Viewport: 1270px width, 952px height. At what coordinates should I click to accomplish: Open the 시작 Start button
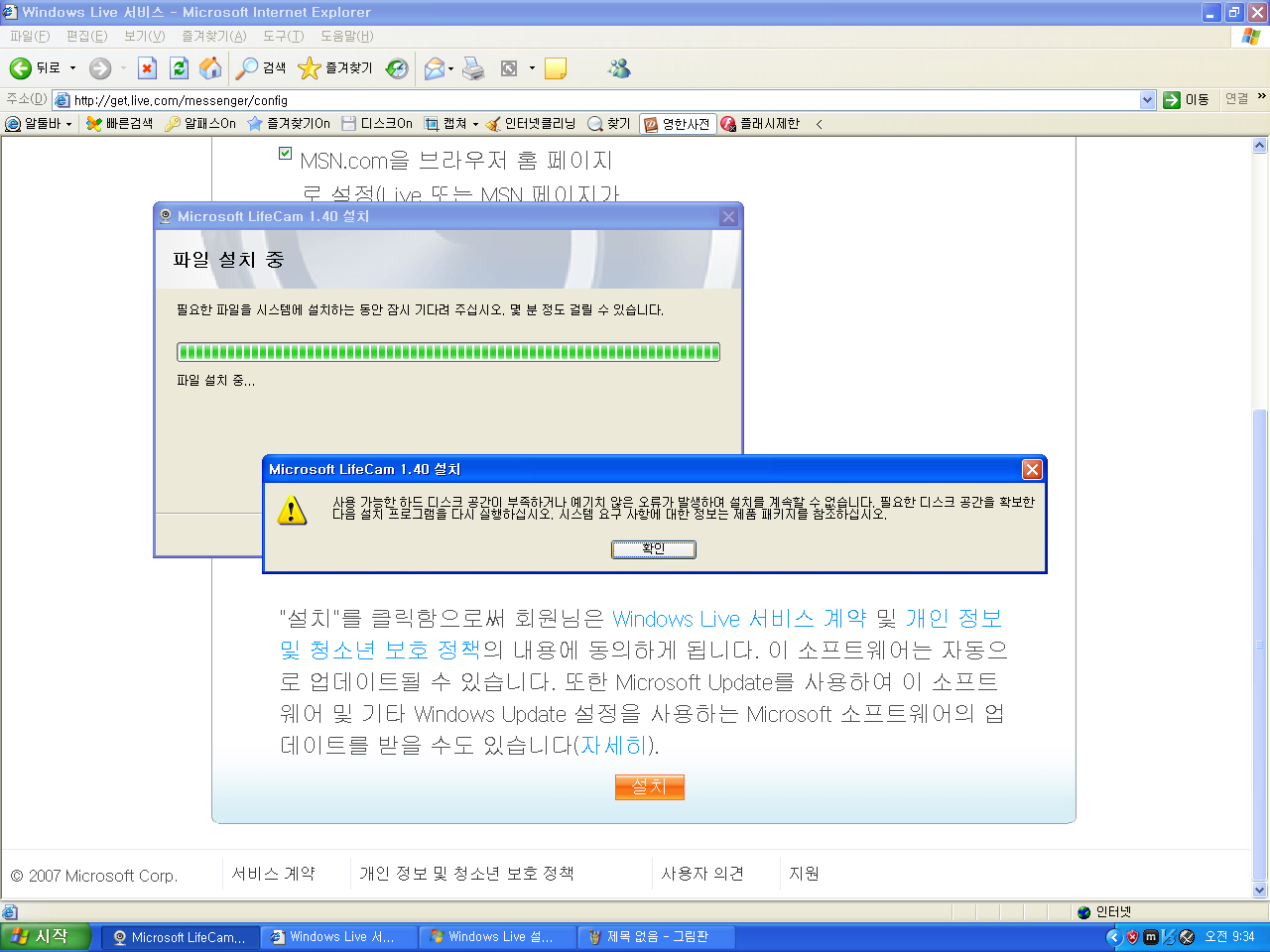(x=46, y=936)
